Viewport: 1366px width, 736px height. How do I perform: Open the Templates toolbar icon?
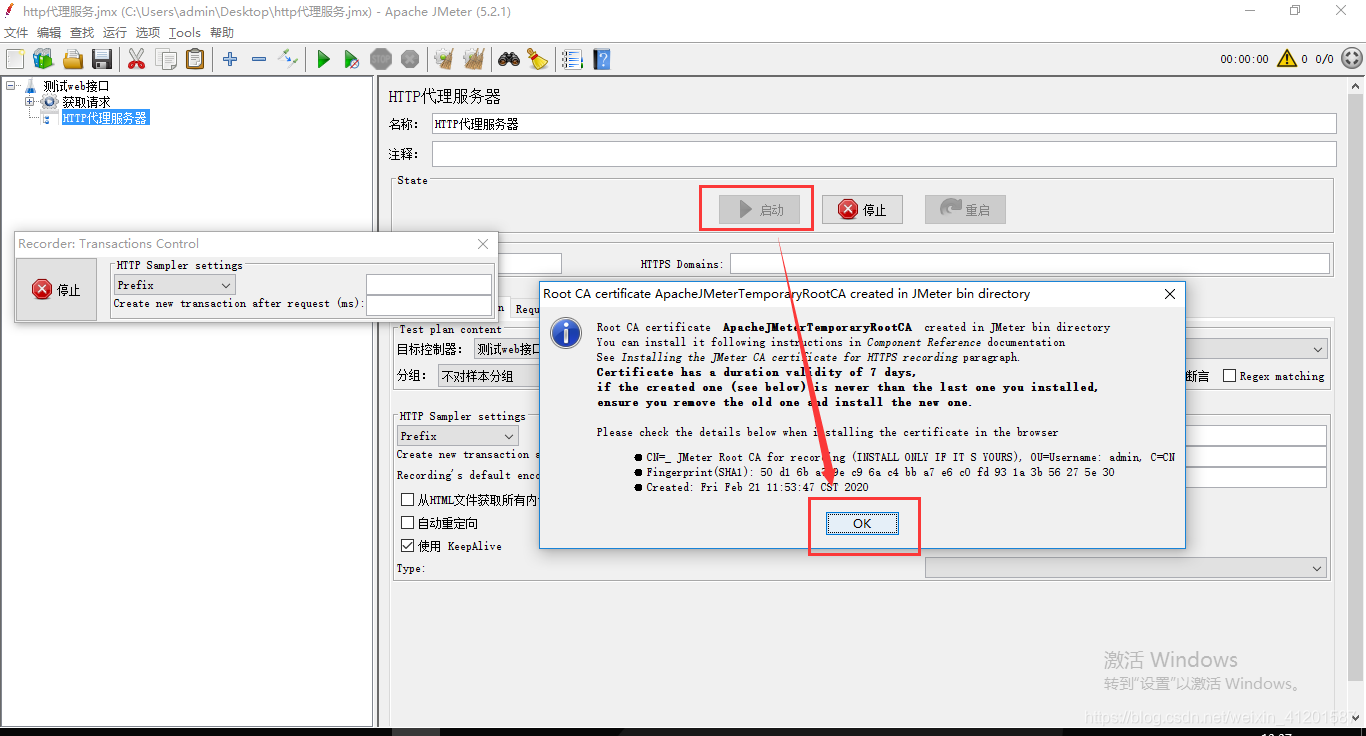coord(43,59)
